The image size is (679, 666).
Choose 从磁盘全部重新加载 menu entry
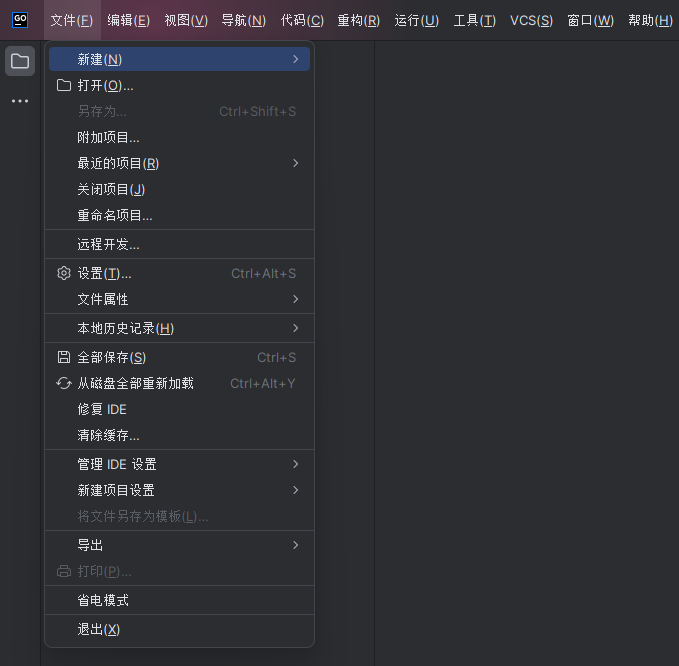(x=179, y=383)
